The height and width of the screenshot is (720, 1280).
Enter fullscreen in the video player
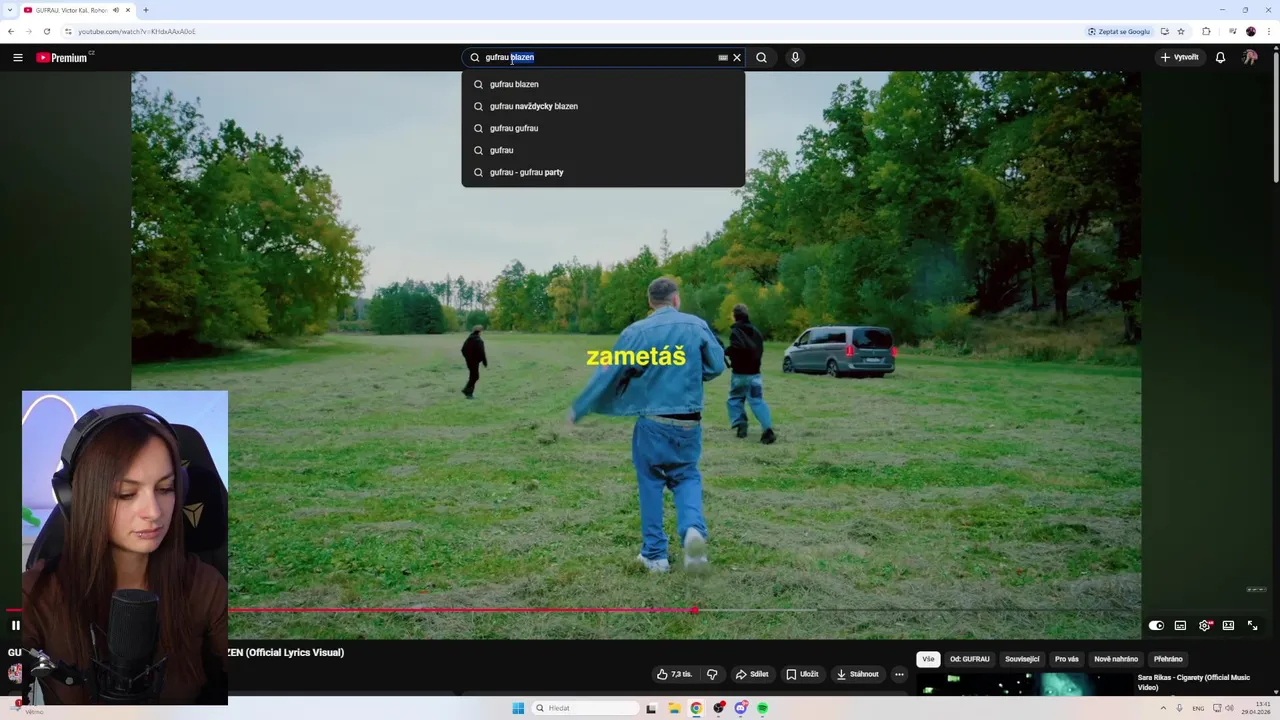(x=1252, y=625)
